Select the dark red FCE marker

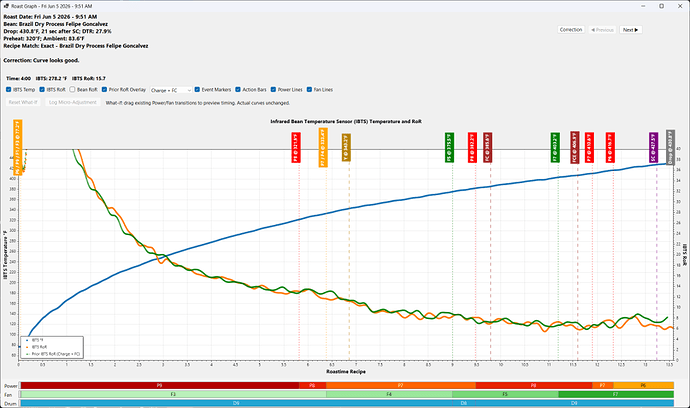[575, 147]
